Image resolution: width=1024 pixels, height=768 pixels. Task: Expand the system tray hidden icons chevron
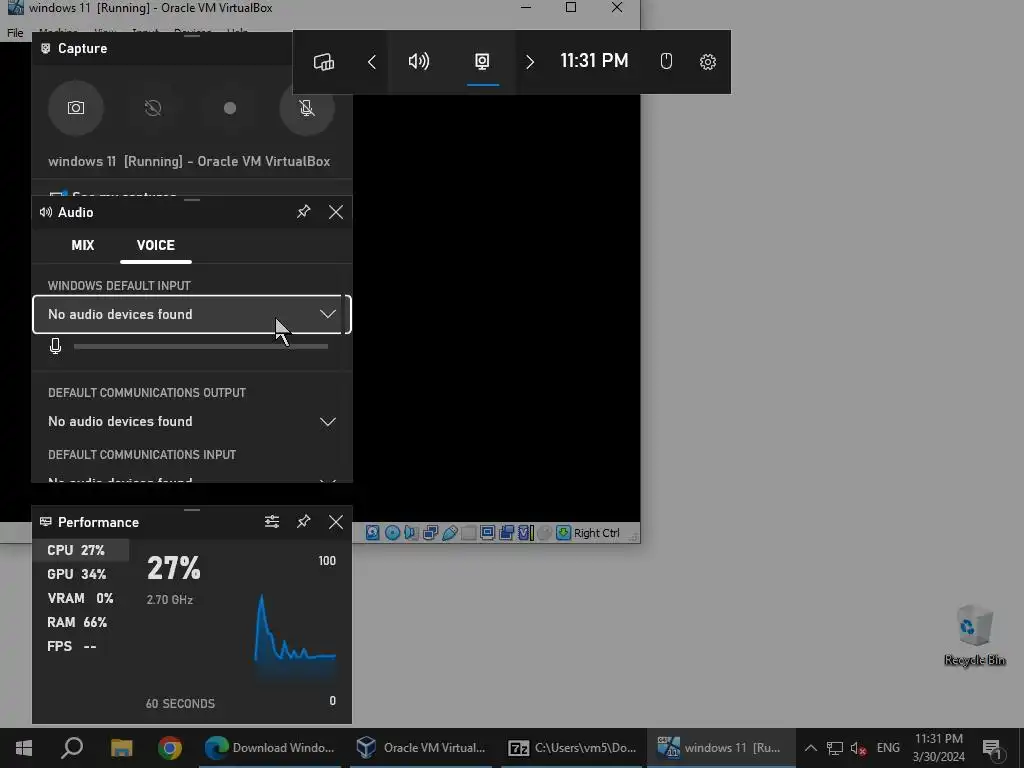pyautogui.click(x=810, y=748)
